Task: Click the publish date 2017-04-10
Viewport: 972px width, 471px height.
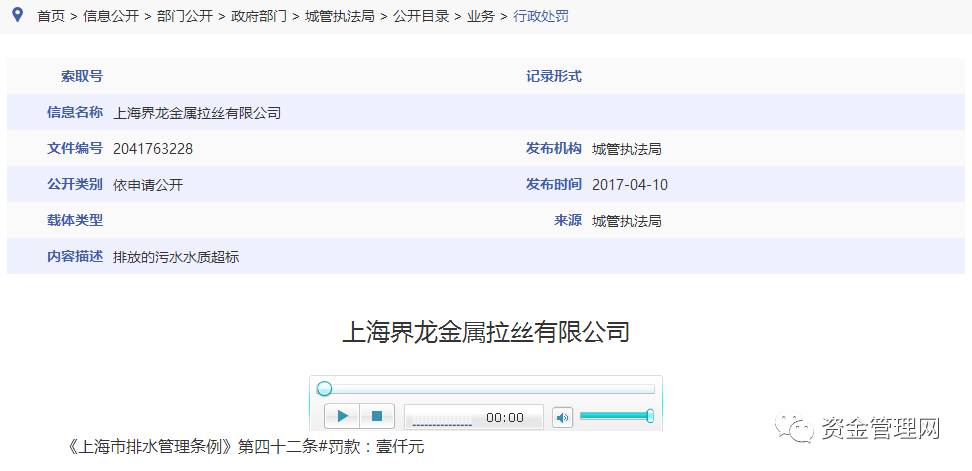Action: pos(630,185)
